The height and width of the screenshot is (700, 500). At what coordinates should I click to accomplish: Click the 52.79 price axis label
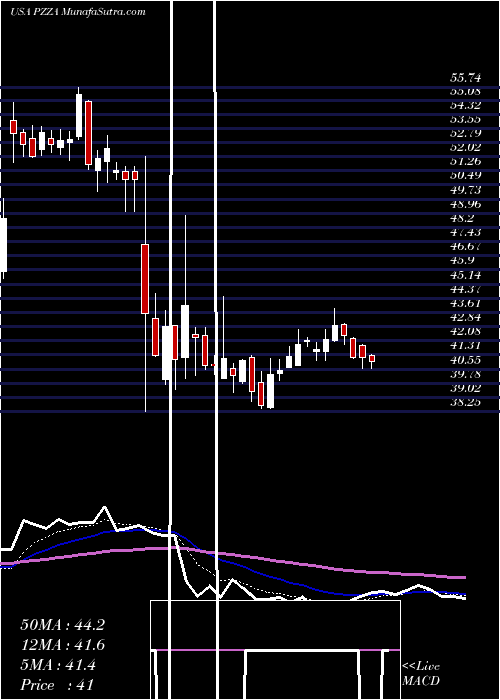coord(466,133)
